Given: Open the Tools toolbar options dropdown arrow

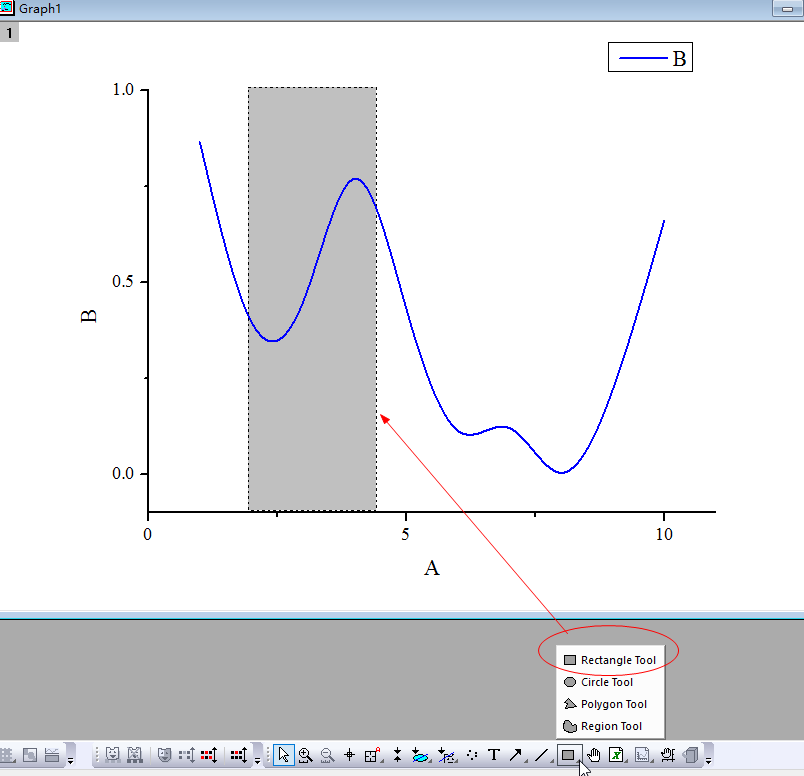Looking at the screenshot, I should pos(708,760).
